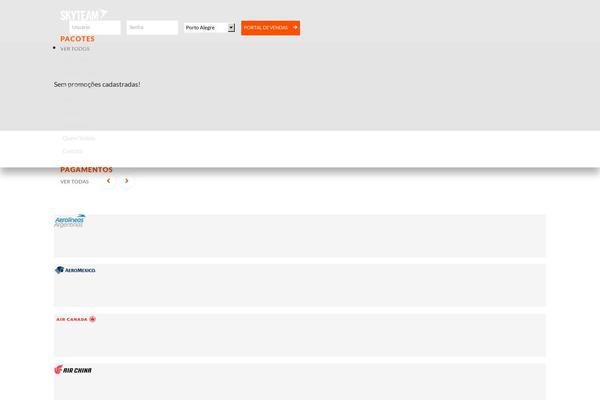The height and width of the screenshot is (400, 600).
Task: Click the previous arrow in Pagamentos carousel
Action: (x=109, y=181)
